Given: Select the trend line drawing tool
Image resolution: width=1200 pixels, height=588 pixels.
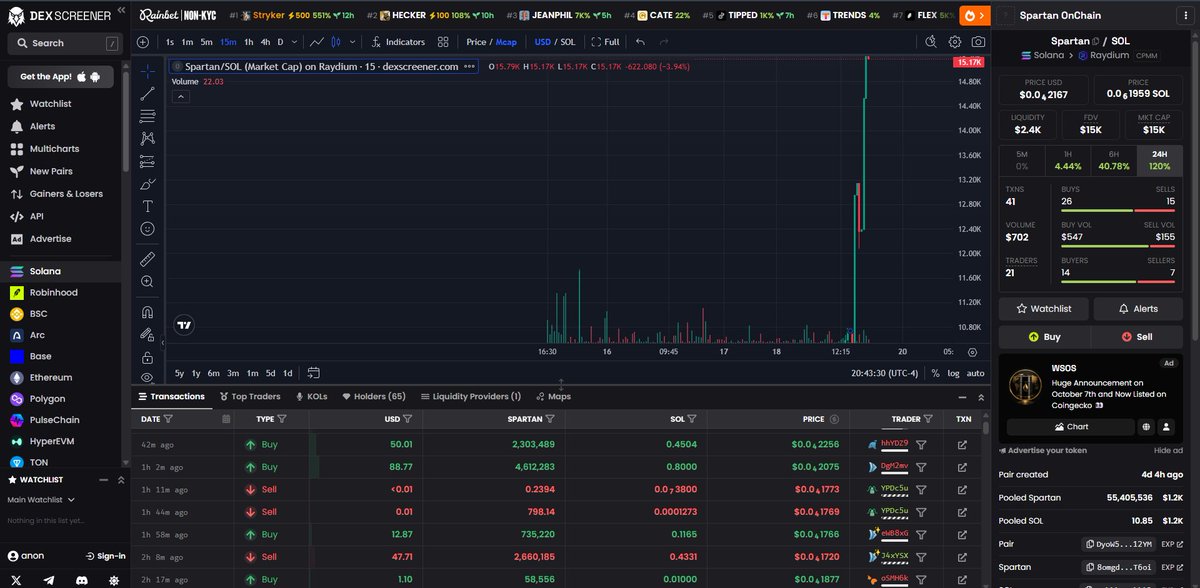Looking at the screenshot, I should pyautogui.click(x=147, y=93).
